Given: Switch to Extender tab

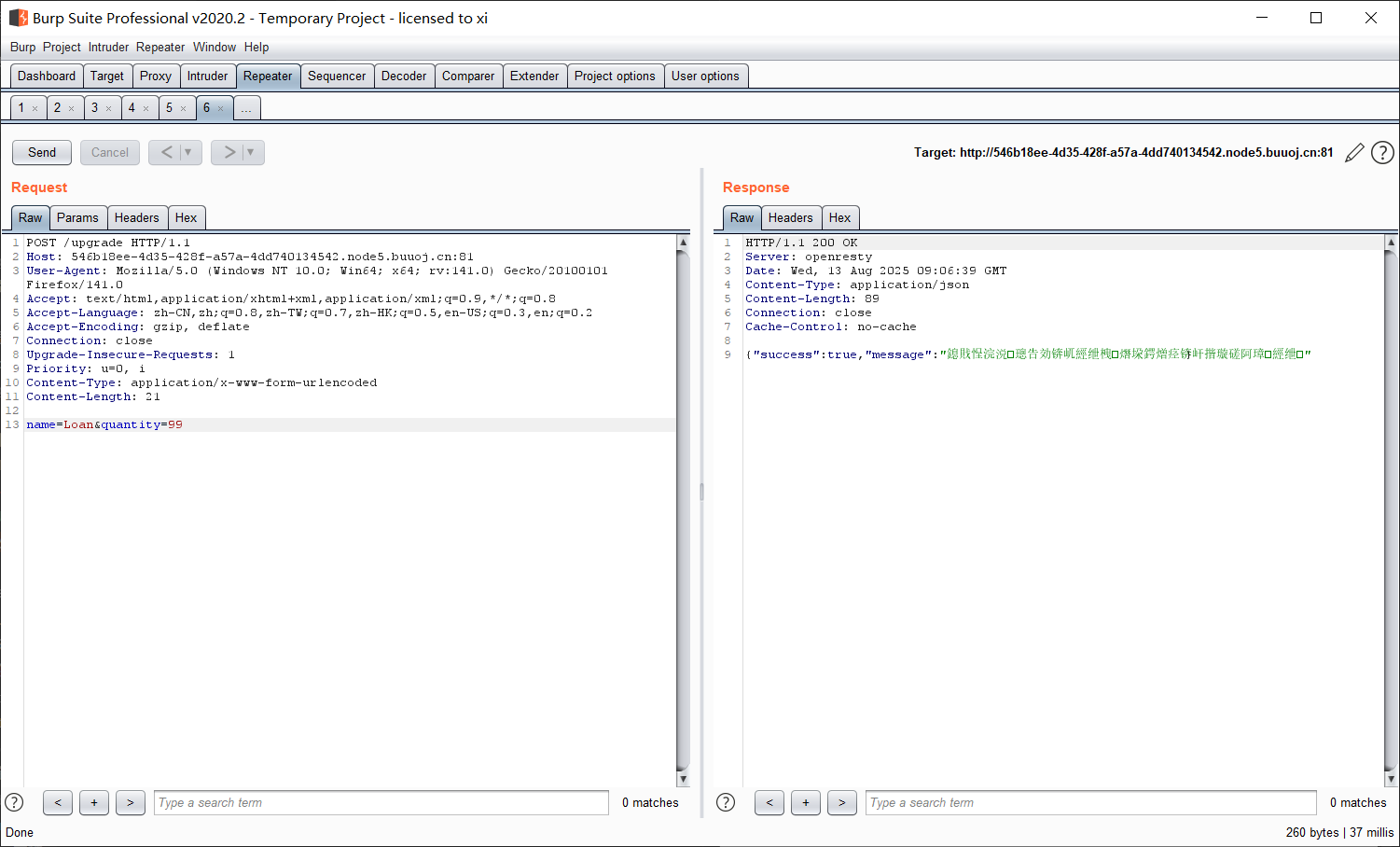Looking at the screenshot, I should (534, 76).
